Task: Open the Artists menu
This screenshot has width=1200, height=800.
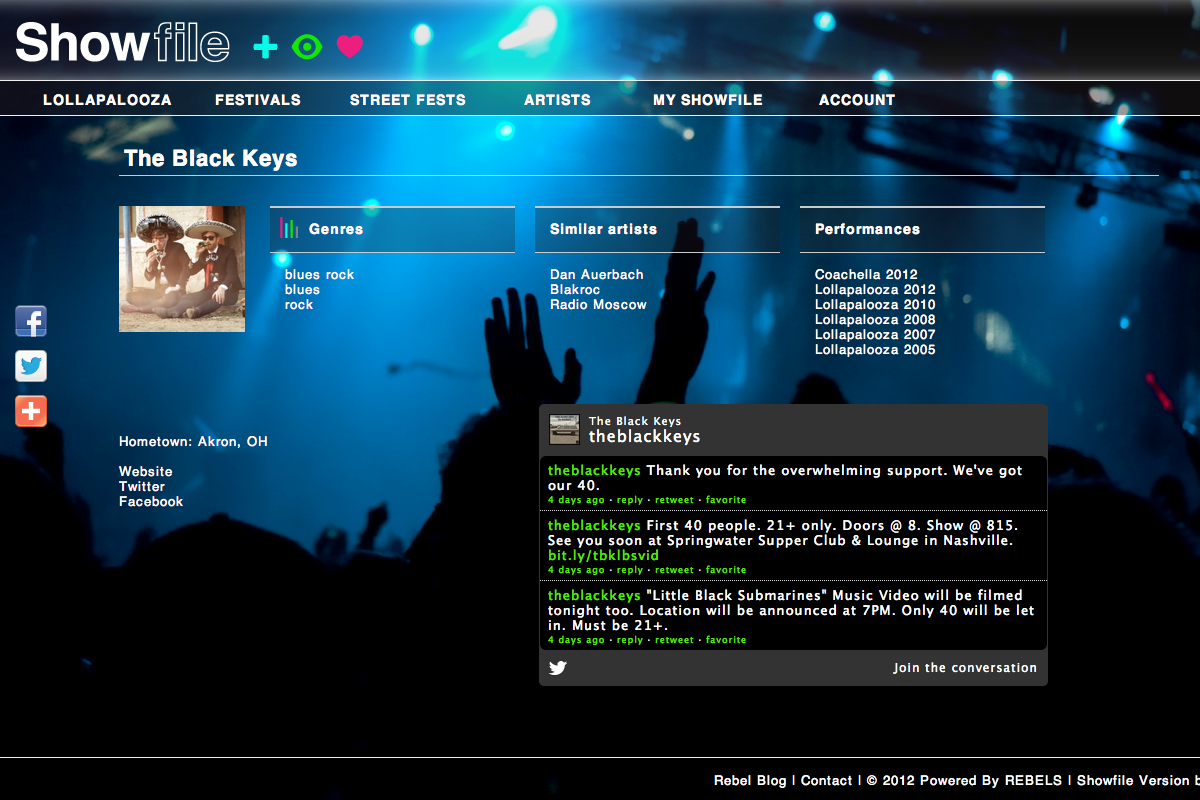Action: 557,100
